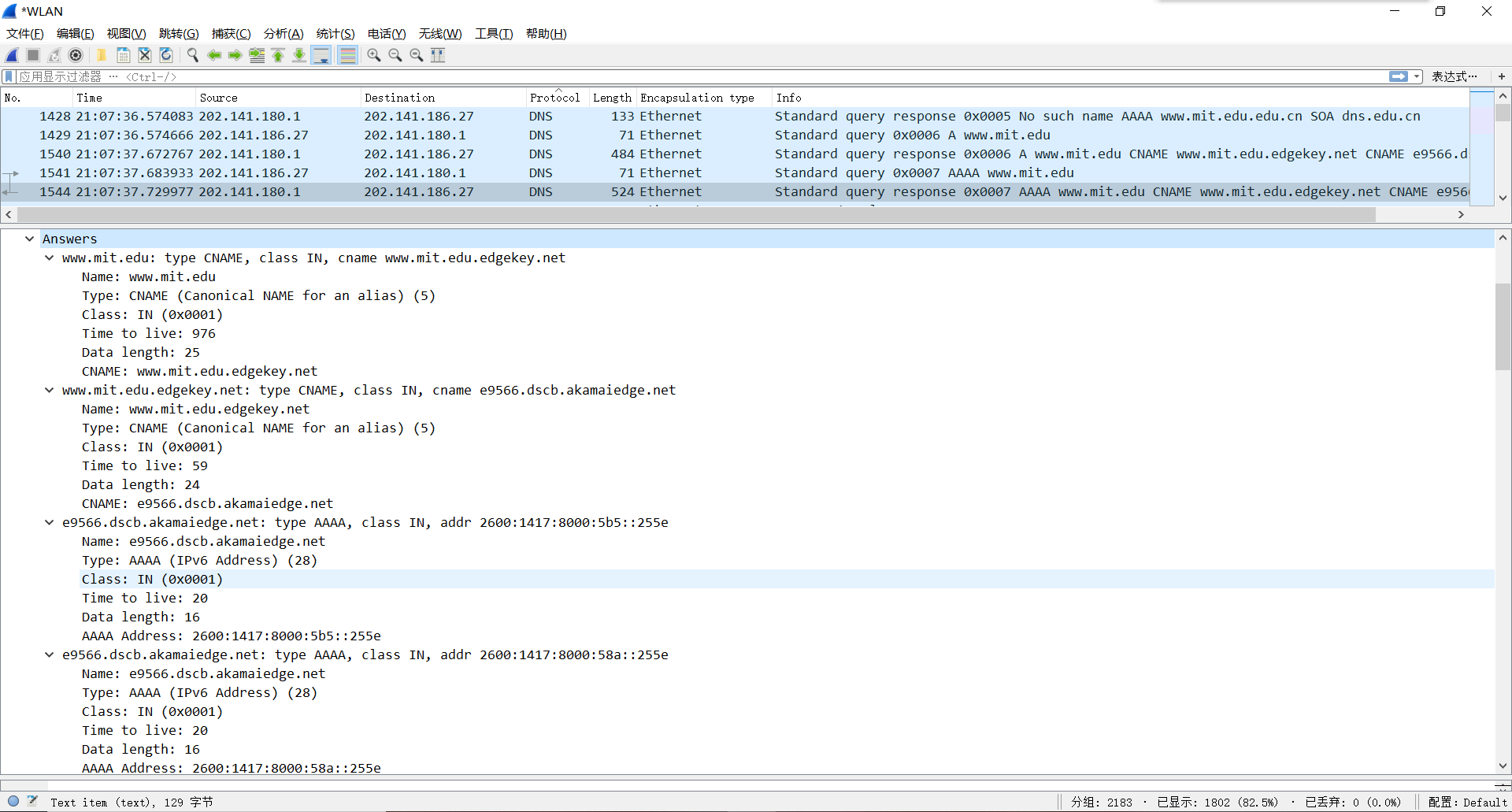Select packet 1541 AAAA query row
This screenshot has height=812, width=1512.
(735, 172)
